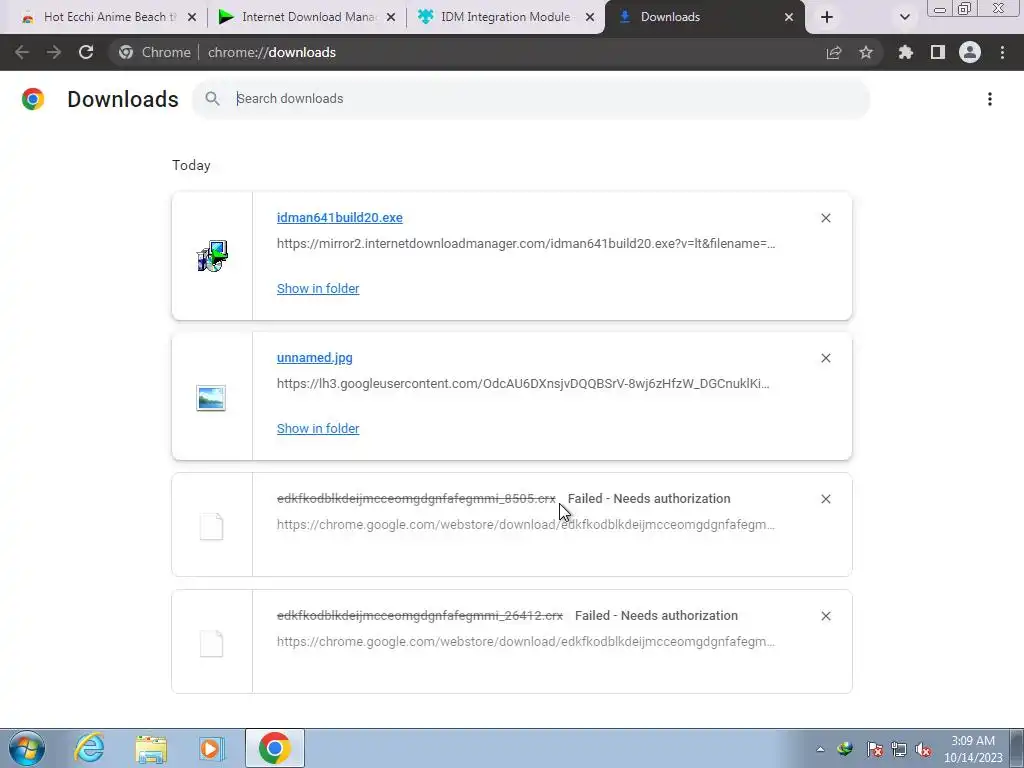The height and width of the screenshot is (768, 1024).
Task: Remove the failed _8505.crx entry
Action: click(825, 499)
